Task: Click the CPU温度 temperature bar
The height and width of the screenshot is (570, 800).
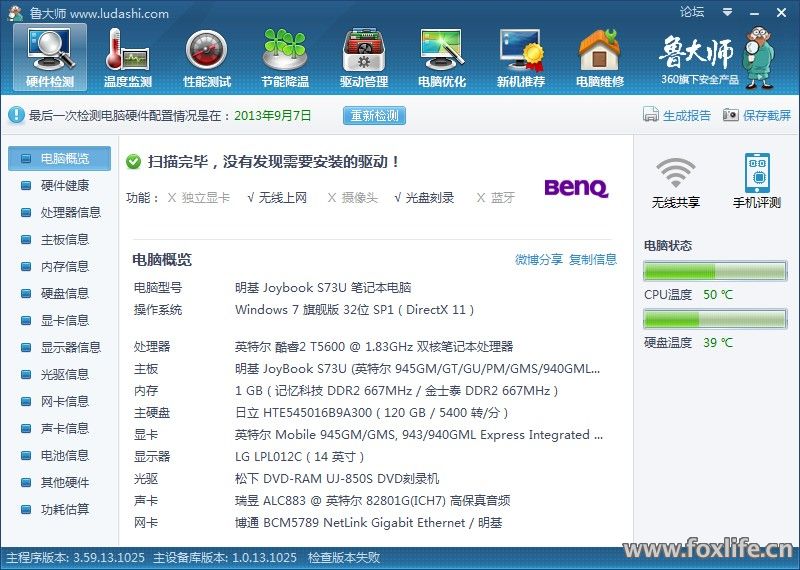Action: [714, 271]
